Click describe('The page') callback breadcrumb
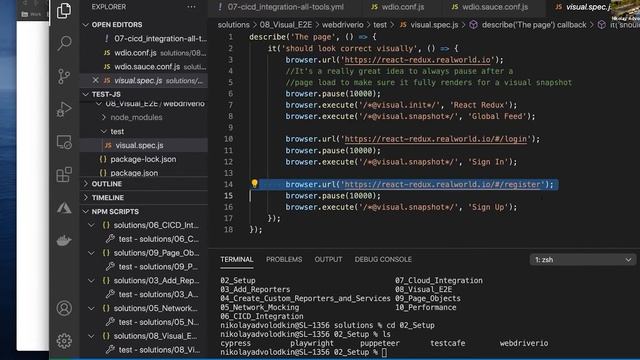 533,25
